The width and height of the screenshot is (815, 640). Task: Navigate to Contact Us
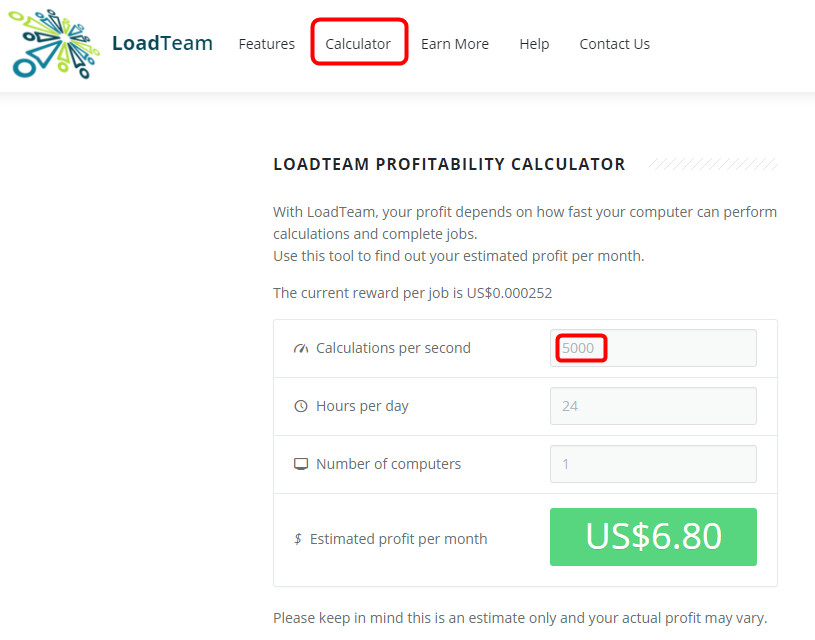(614, 44)
